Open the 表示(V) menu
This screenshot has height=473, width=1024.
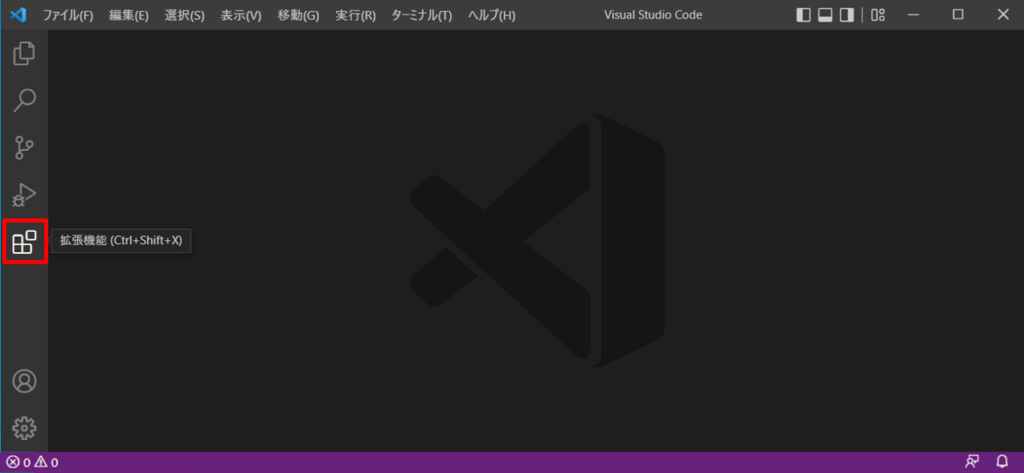click(x=241, y=15)
